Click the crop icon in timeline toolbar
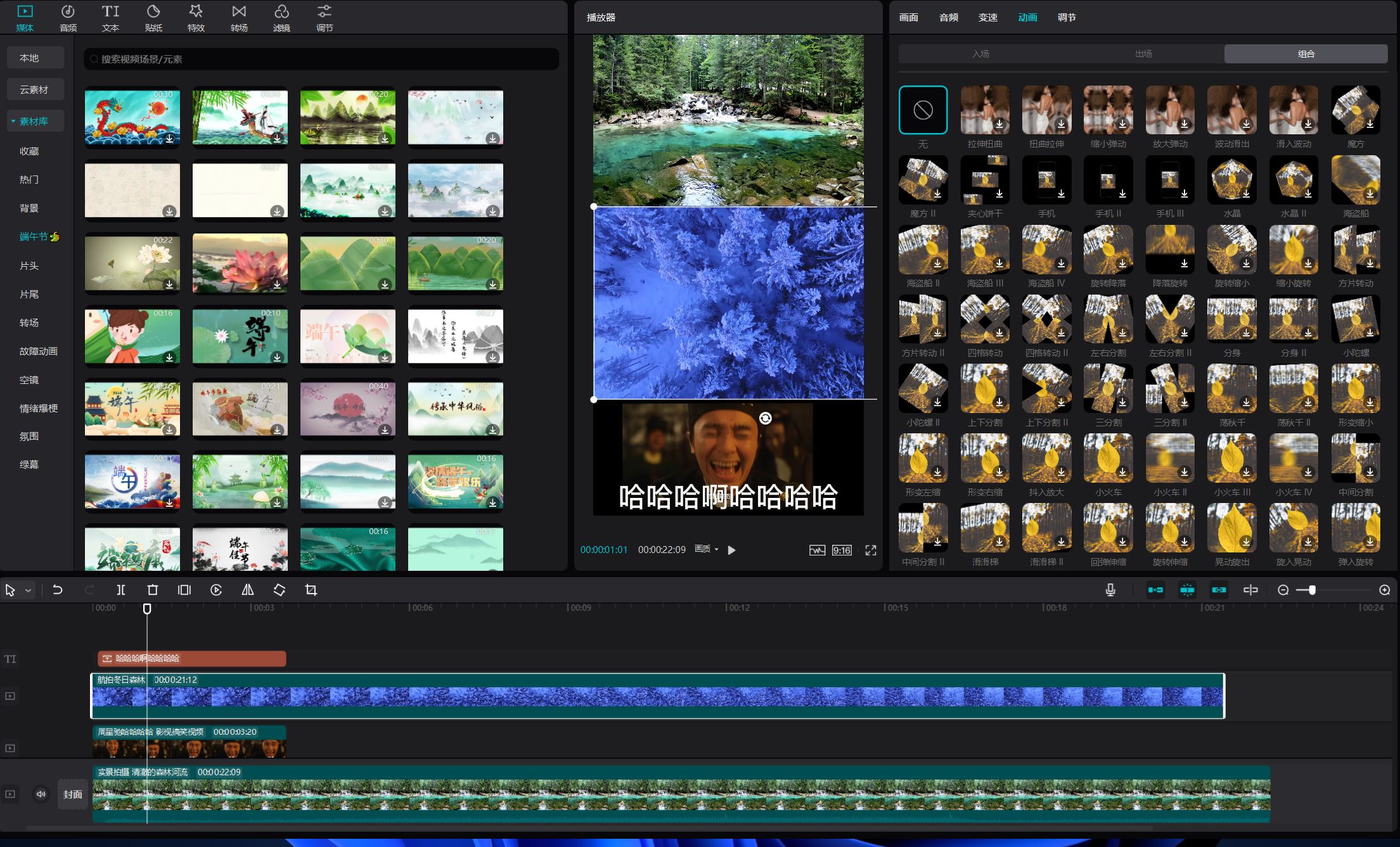The height and width of the screenshot is (847, 1400). (x=311, y=590)
